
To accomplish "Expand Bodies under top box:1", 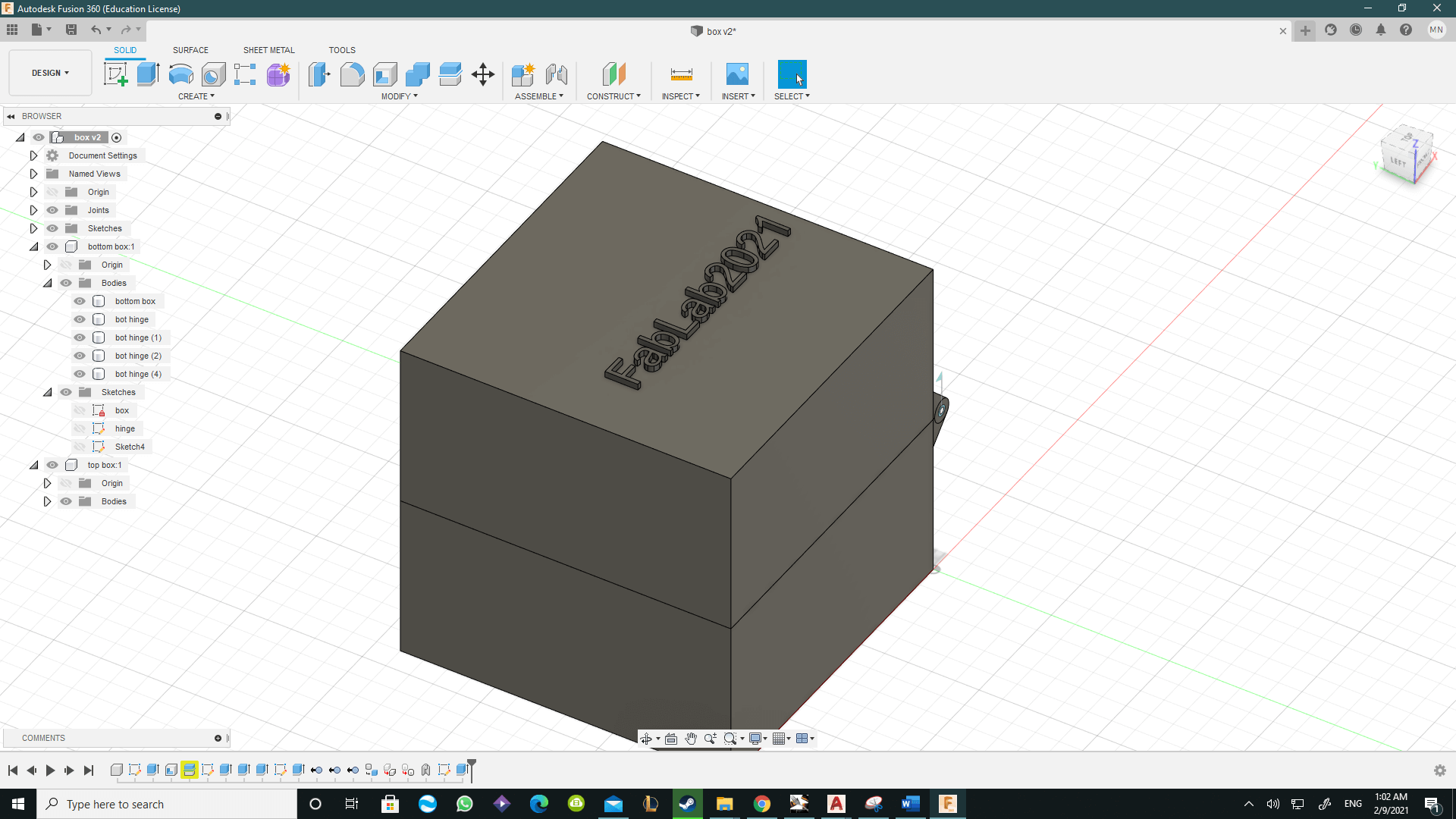I will (47, 501).
